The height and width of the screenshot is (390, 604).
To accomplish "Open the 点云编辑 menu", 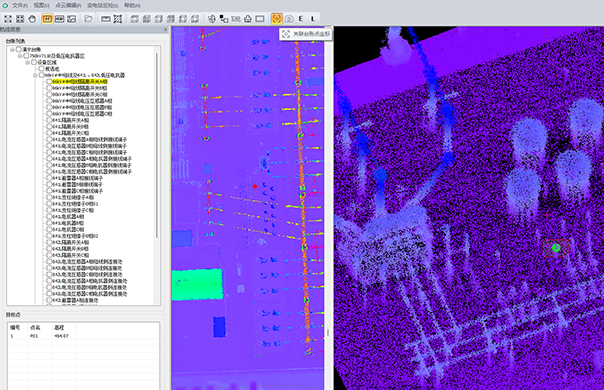I will (68, 5).
